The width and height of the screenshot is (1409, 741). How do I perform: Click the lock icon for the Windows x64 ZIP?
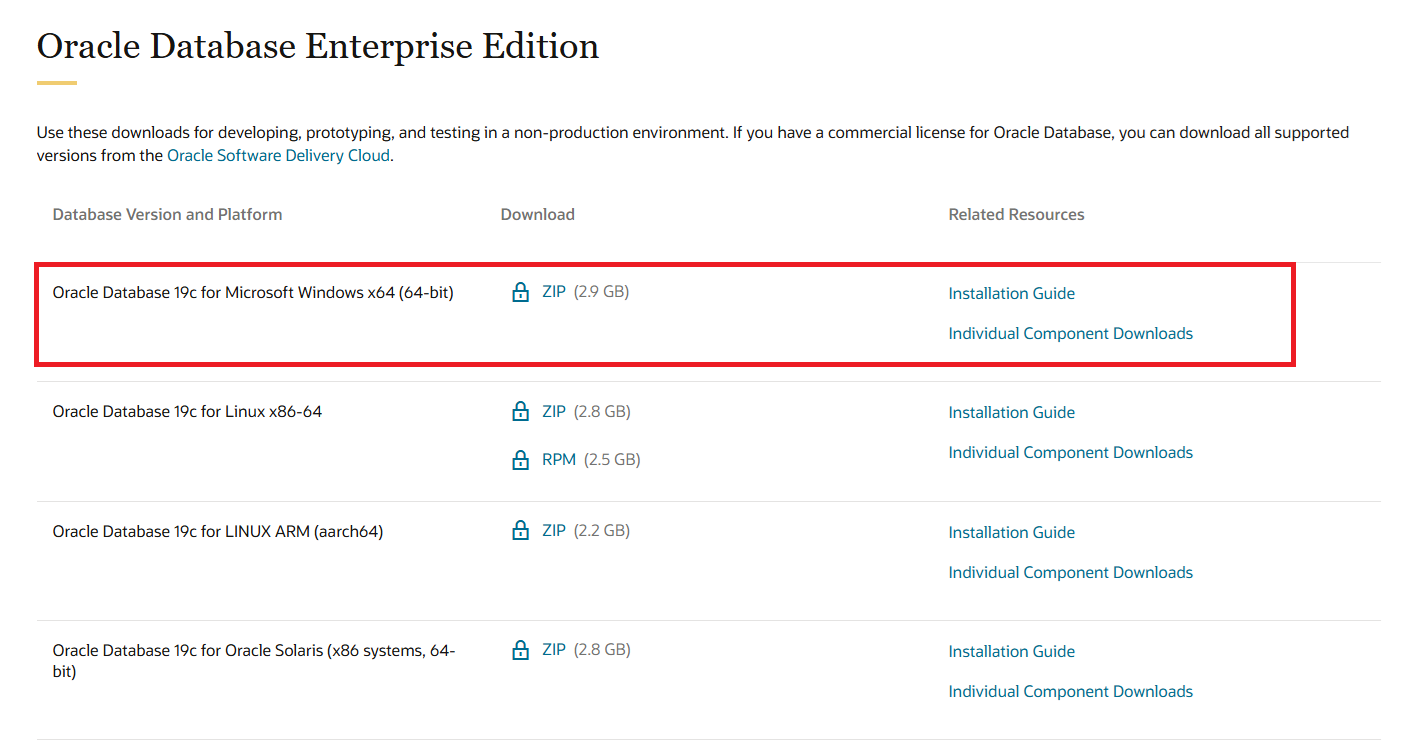[520, 293]
